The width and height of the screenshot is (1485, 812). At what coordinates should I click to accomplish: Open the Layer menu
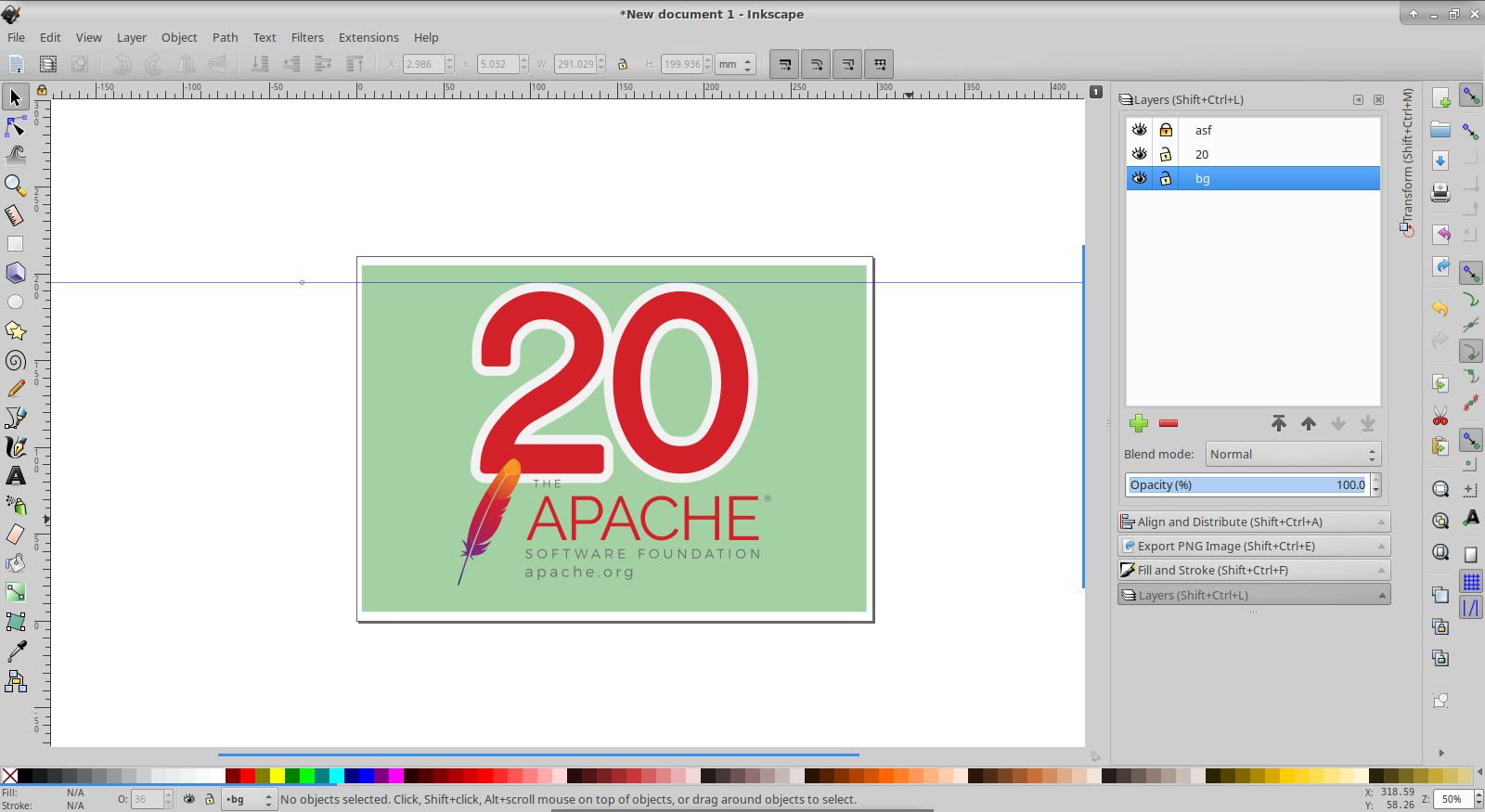[132, 37]
